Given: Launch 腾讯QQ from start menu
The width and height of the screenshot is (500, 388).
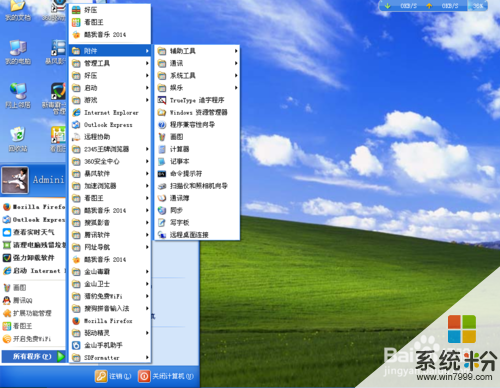Looking at the screenshot, I should (33, 300).
